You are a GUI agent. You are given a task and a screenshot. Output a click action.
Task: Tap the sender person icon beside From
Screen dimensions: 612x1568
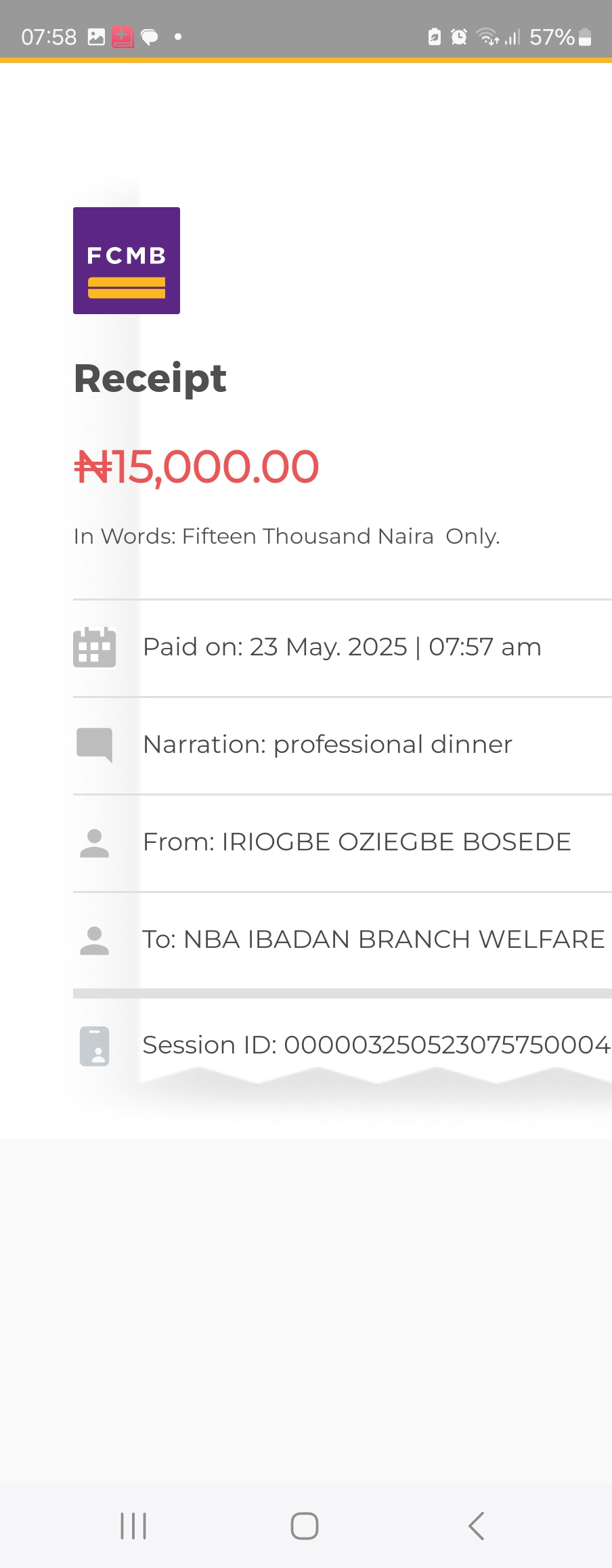click(95, 843)
